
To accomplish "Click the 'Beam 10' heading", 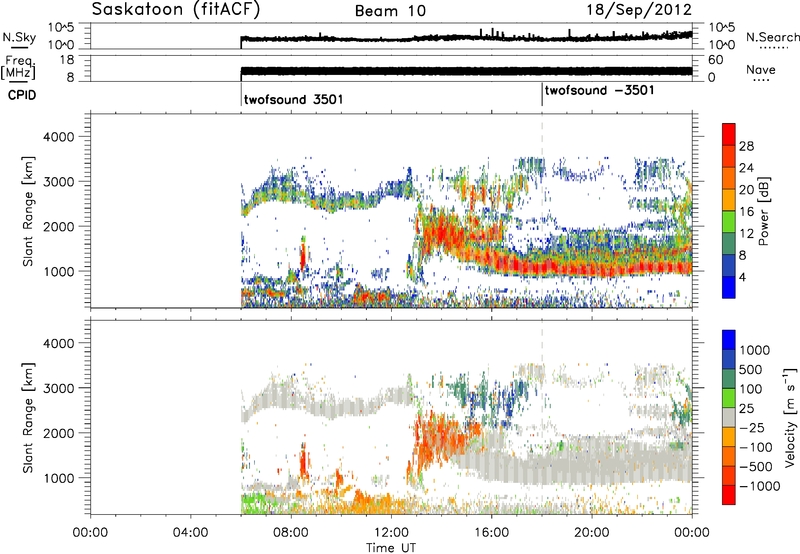I will (390, 11).
